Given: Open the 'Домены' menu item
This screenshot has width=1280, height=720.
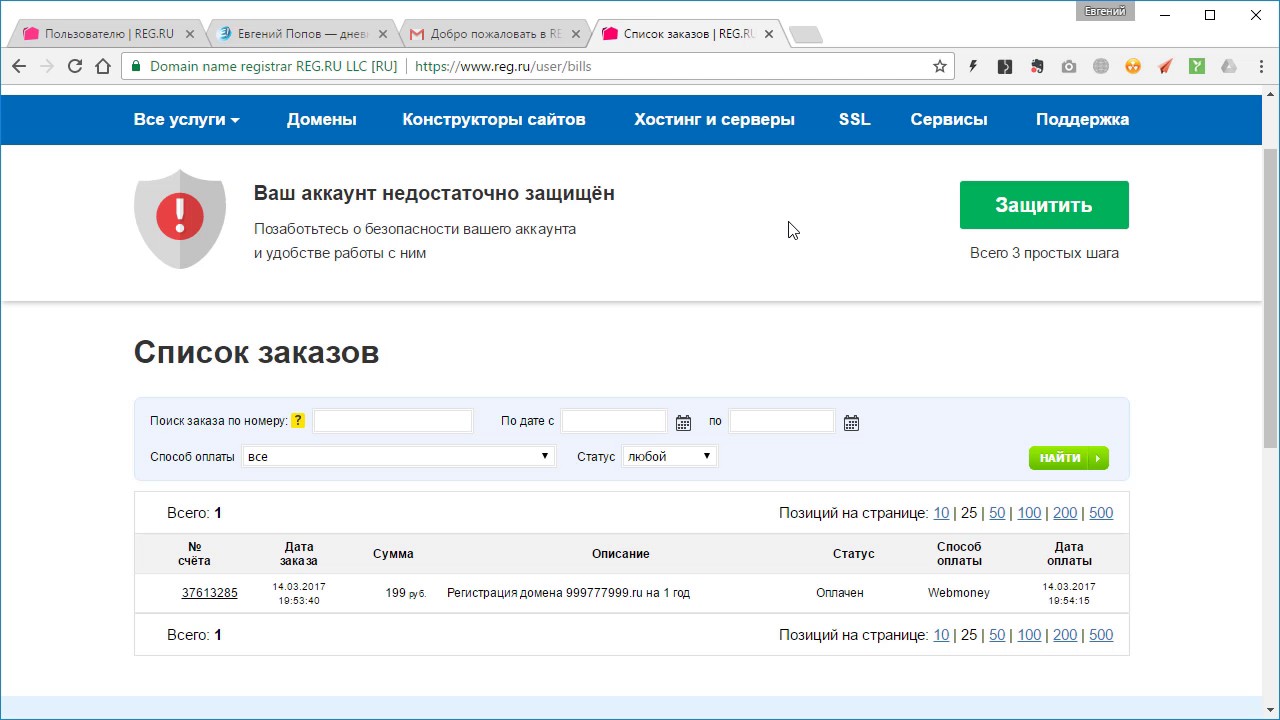Looking at the screenshot, I should (322, 119).
